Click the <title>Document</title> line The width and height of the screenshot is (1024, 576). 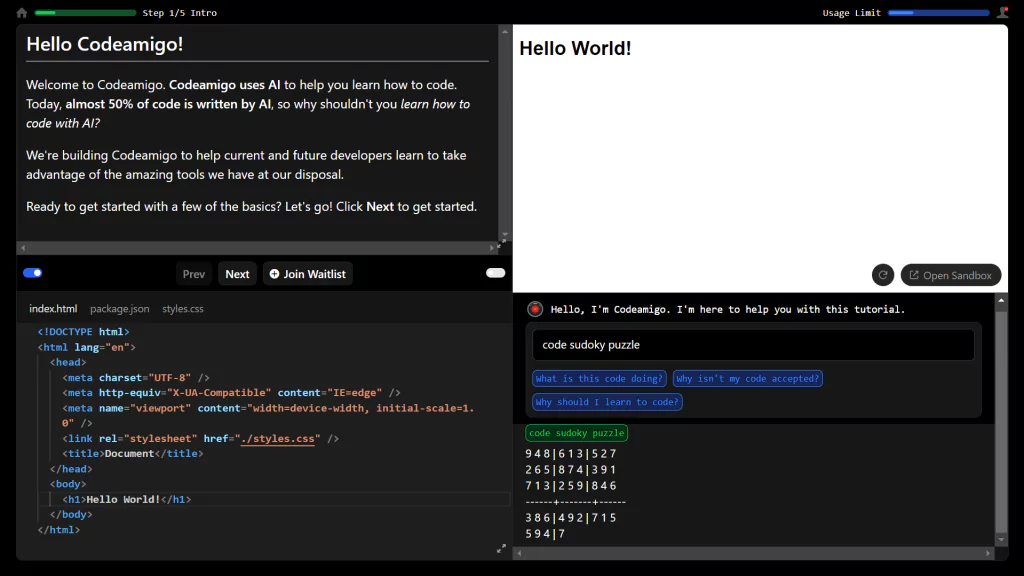click(133, 454)
